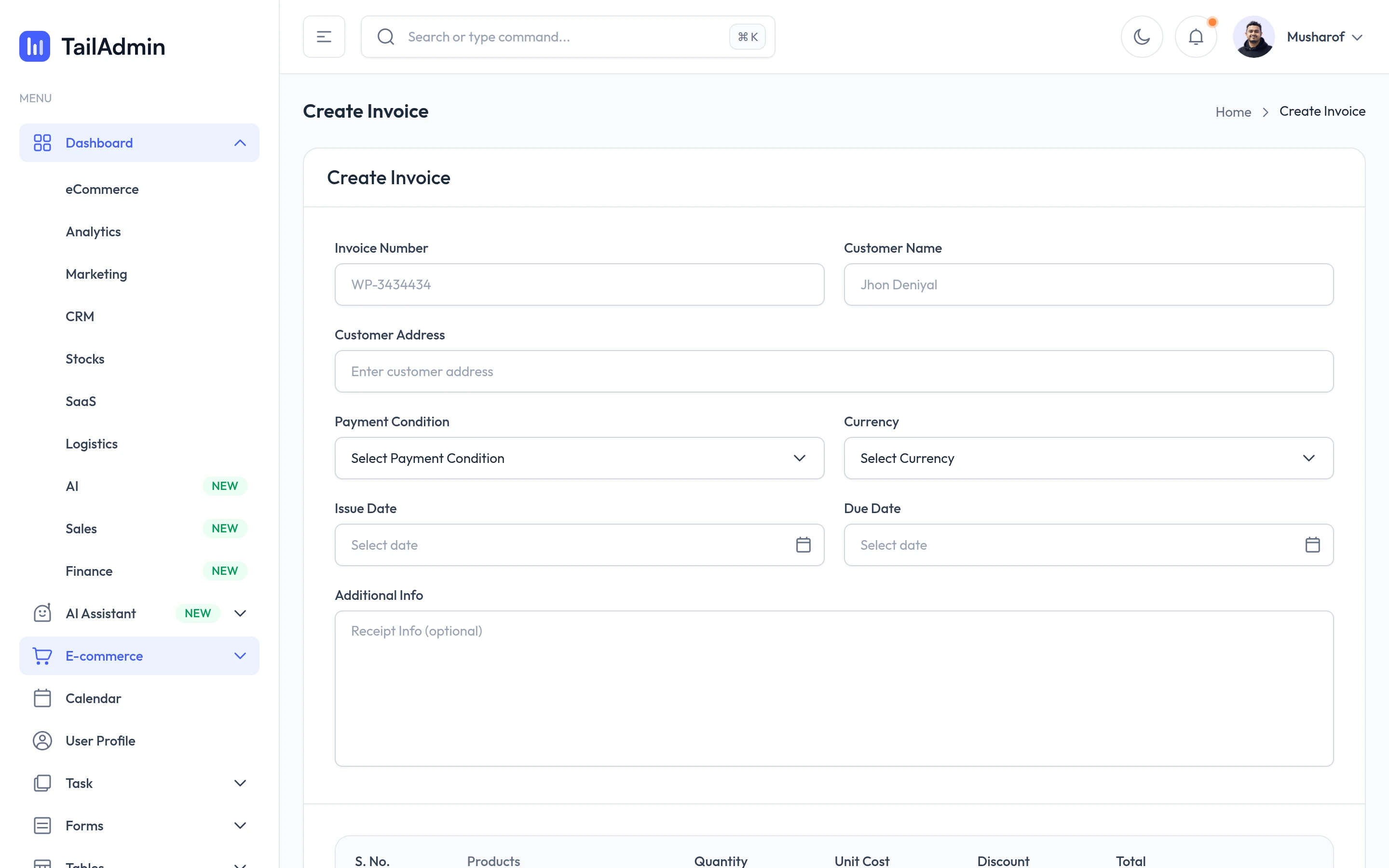This screenshot has width=1389, height=868.
Task: Open the AI dashboard item
Action: (72, 487)
